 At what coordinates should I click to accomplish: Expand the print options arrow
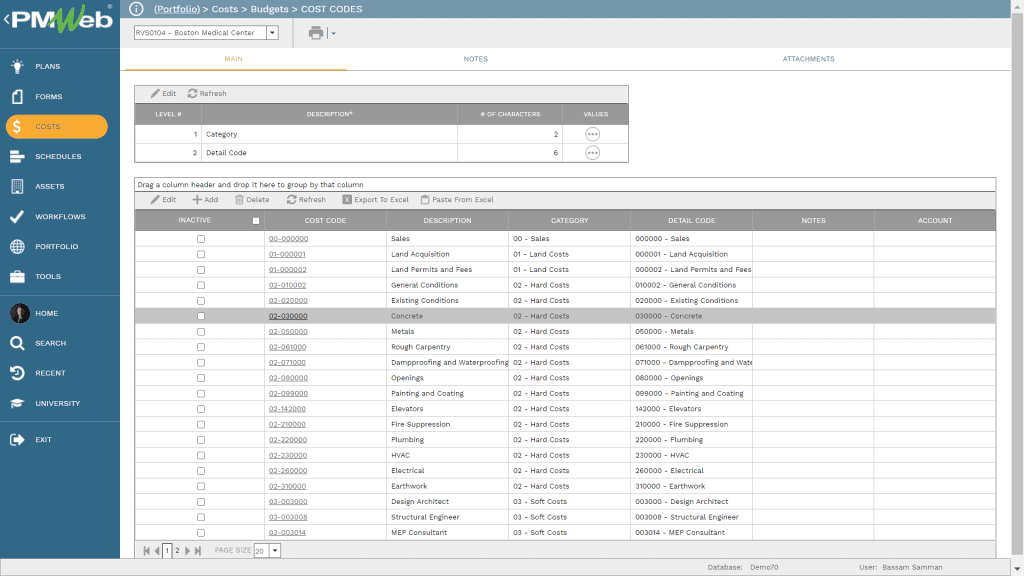pyautogui.click(x=333, y=33)
